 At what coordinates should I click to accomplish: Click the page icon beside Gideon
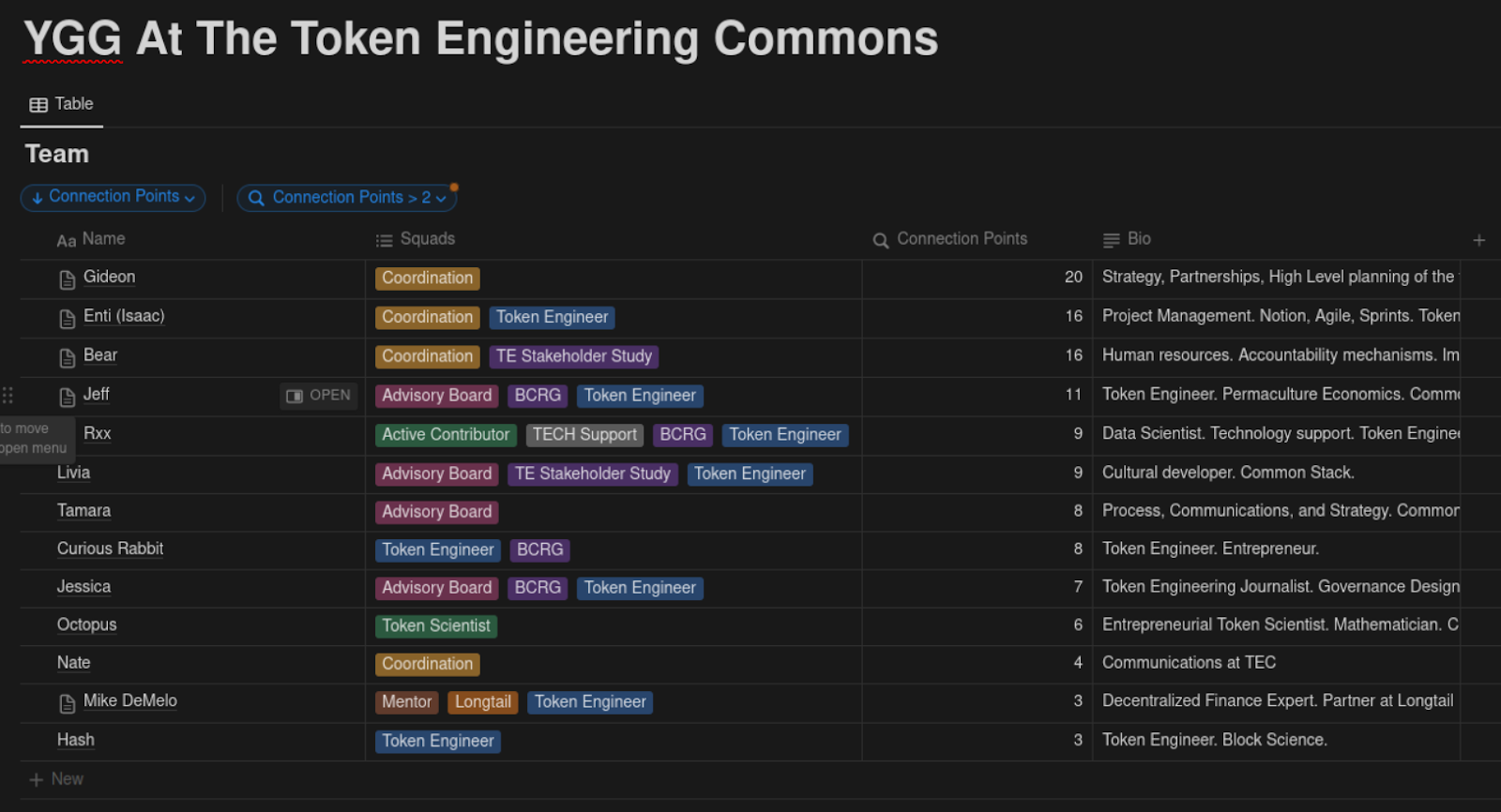click(68, 279)
